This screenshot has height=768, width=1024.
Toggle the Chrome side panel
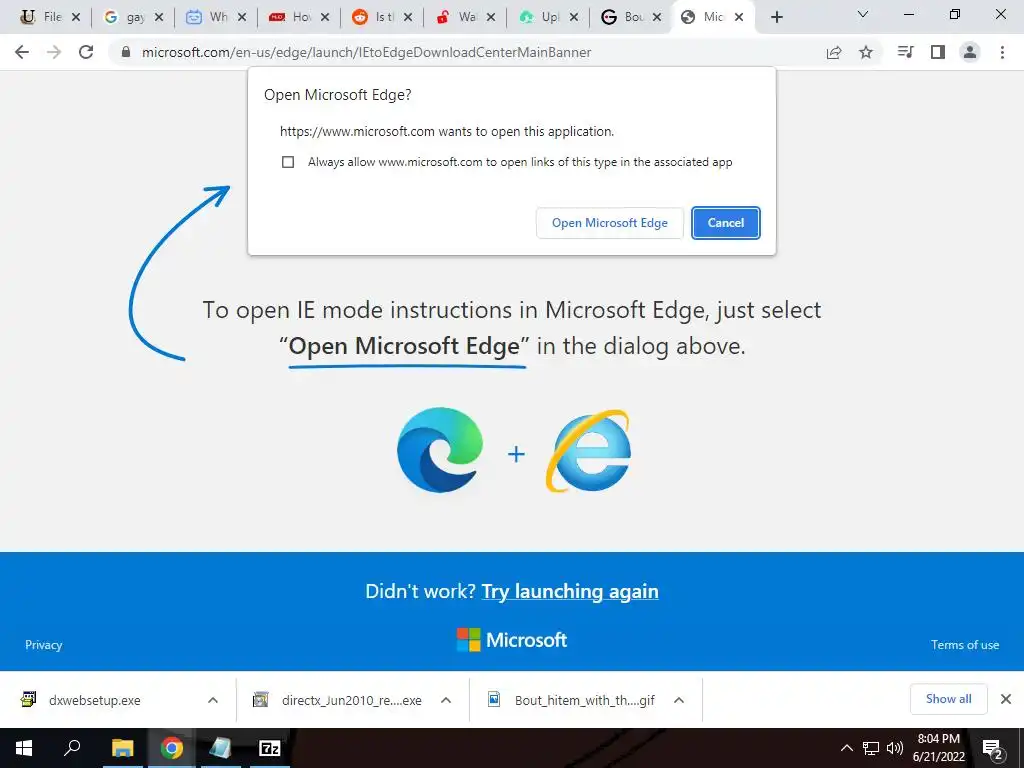(x=938, y=52)
